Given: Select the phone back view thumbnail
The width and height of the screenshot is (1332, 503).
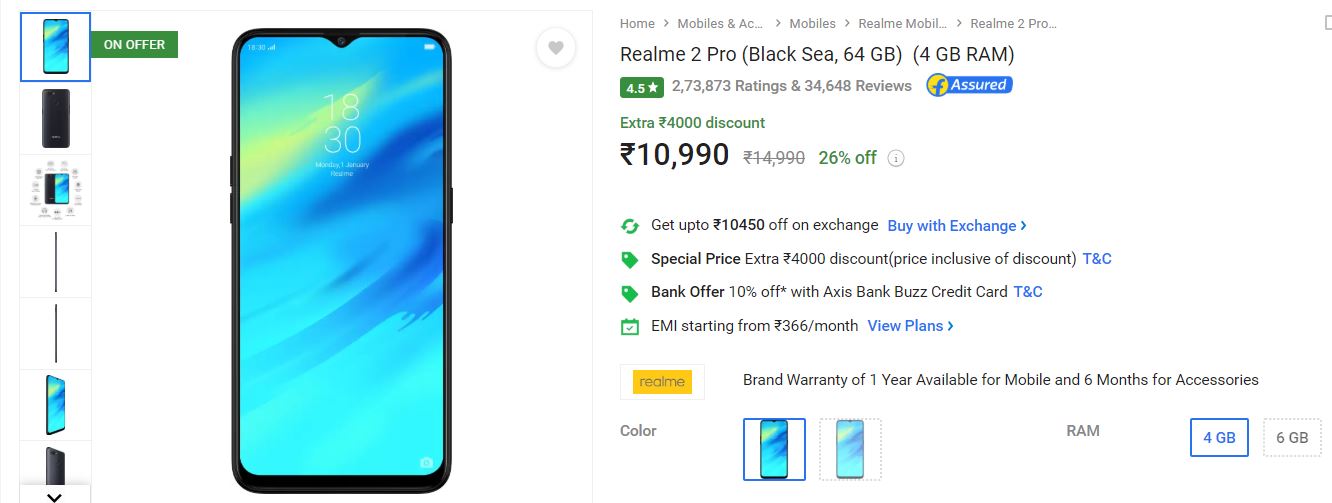Looking at the screenshot, I should (x=56, y=119).
